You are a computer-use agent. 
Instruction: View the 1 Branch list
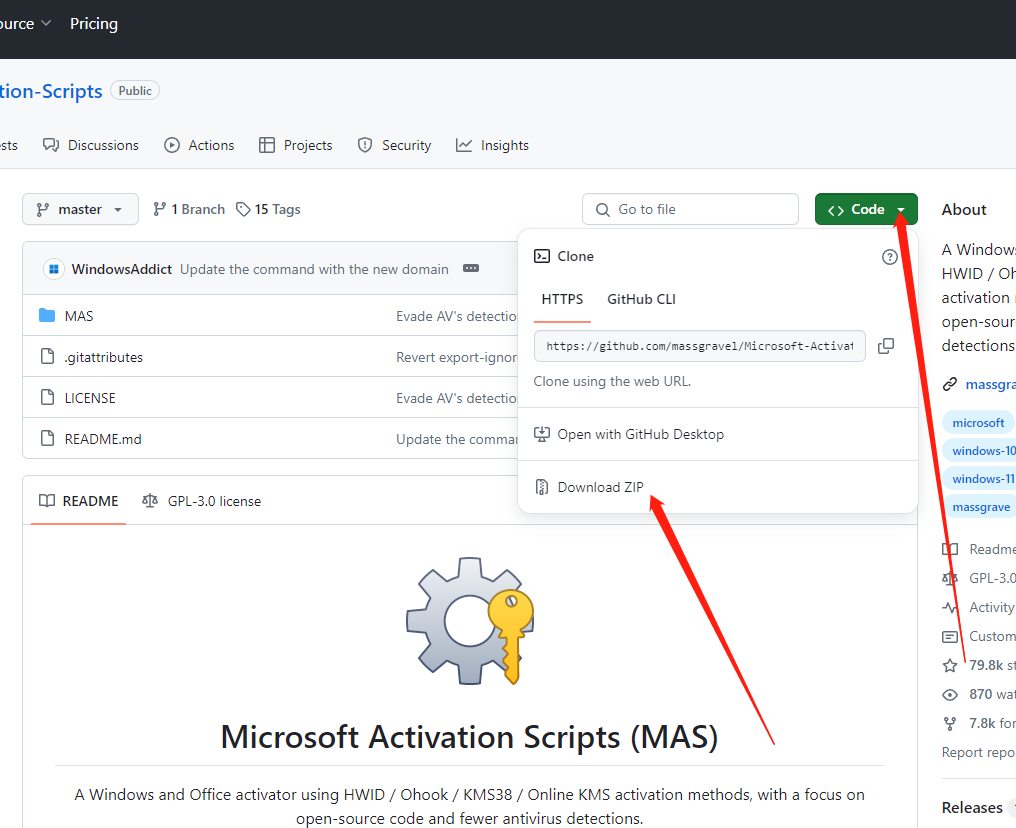[189, 209]
